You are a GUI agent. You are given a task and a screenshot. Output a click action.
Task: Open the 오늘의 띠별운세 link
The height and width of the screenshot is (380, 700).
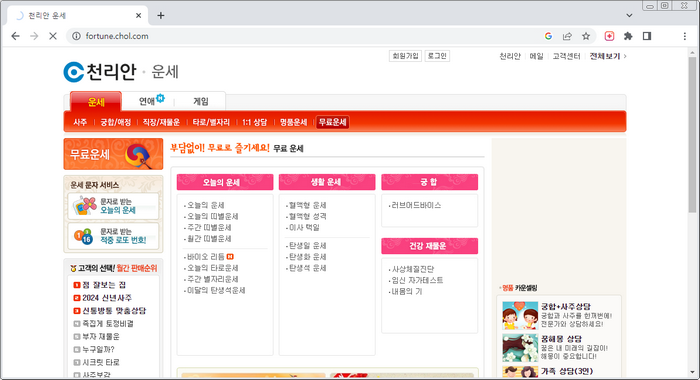click(212, 217)
